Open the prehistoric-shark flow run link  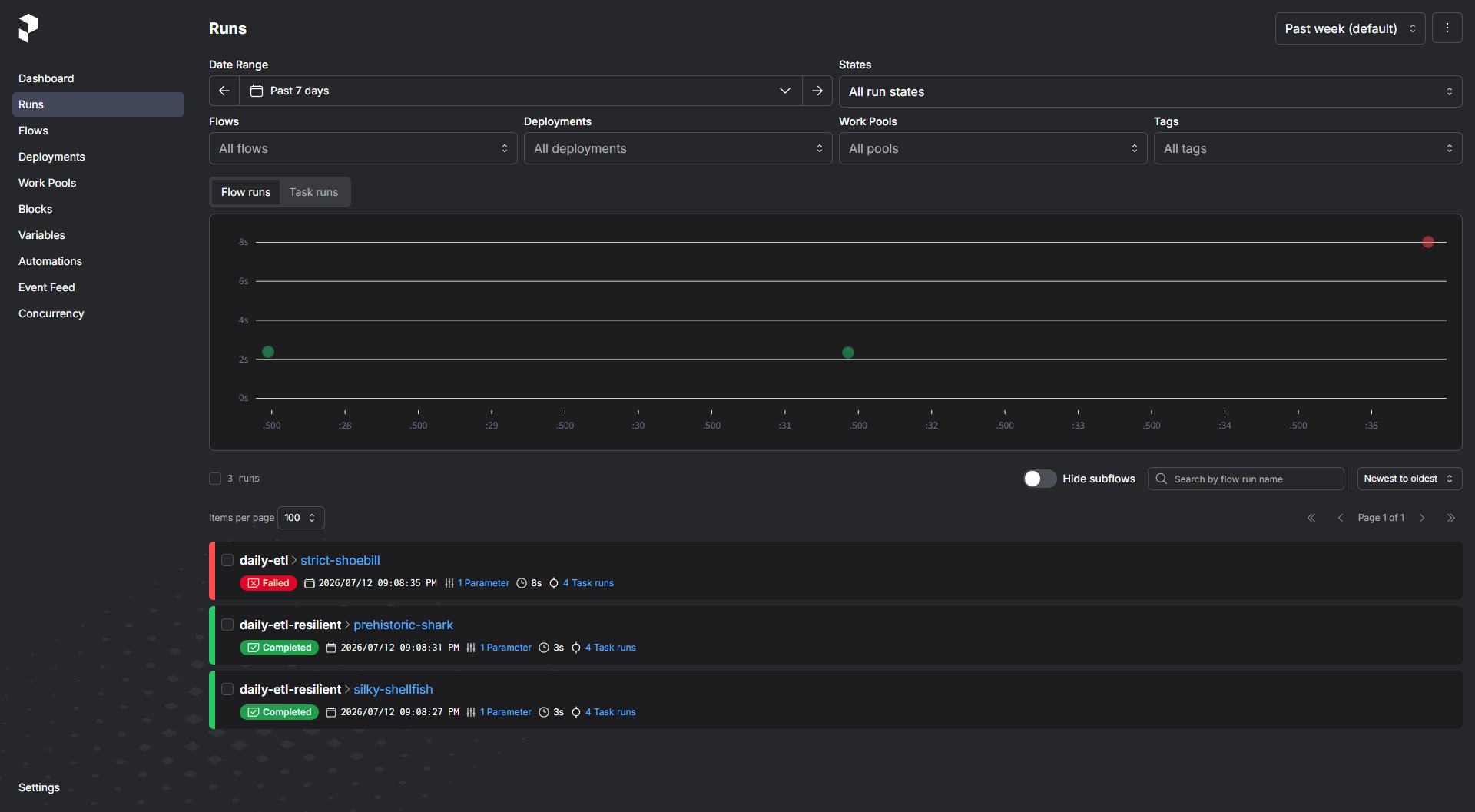pos(403,625)
